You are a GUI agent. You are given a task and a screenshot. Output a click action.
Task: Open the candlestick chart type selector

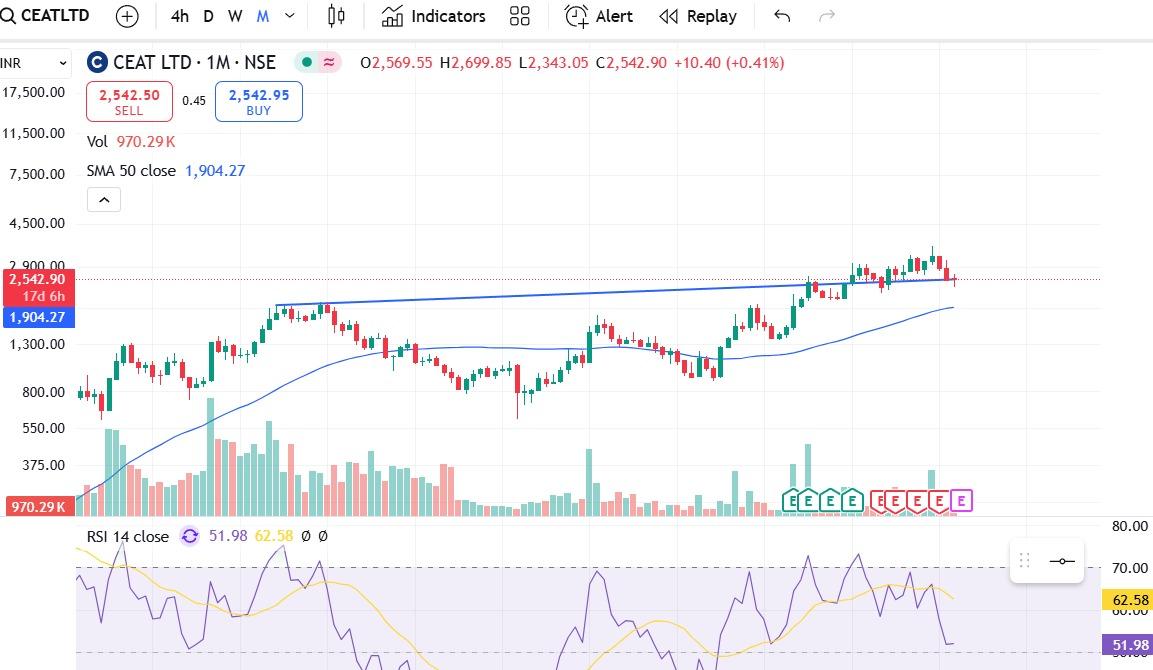[x=336, y=16]
